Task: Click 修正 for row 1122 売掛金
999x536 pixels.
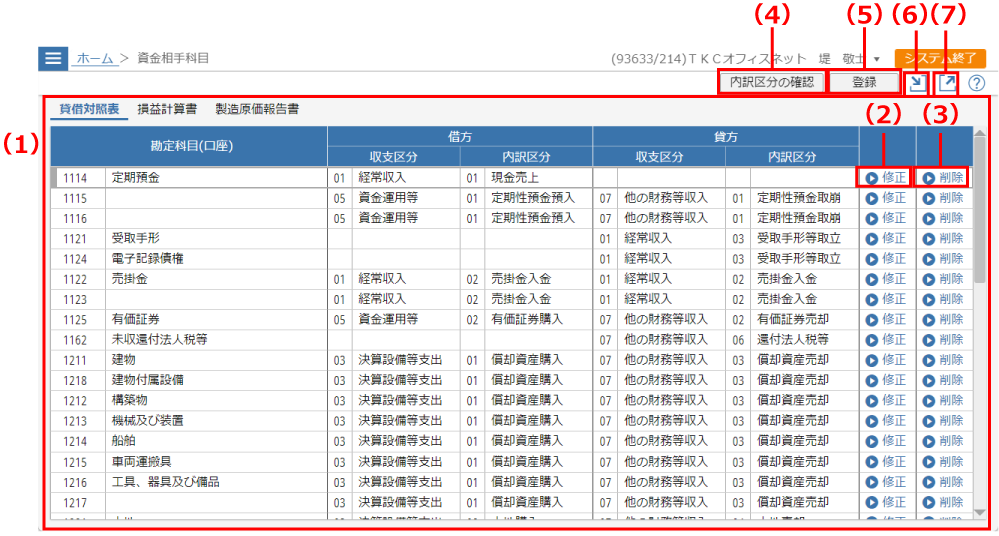Action: [886, 279]
